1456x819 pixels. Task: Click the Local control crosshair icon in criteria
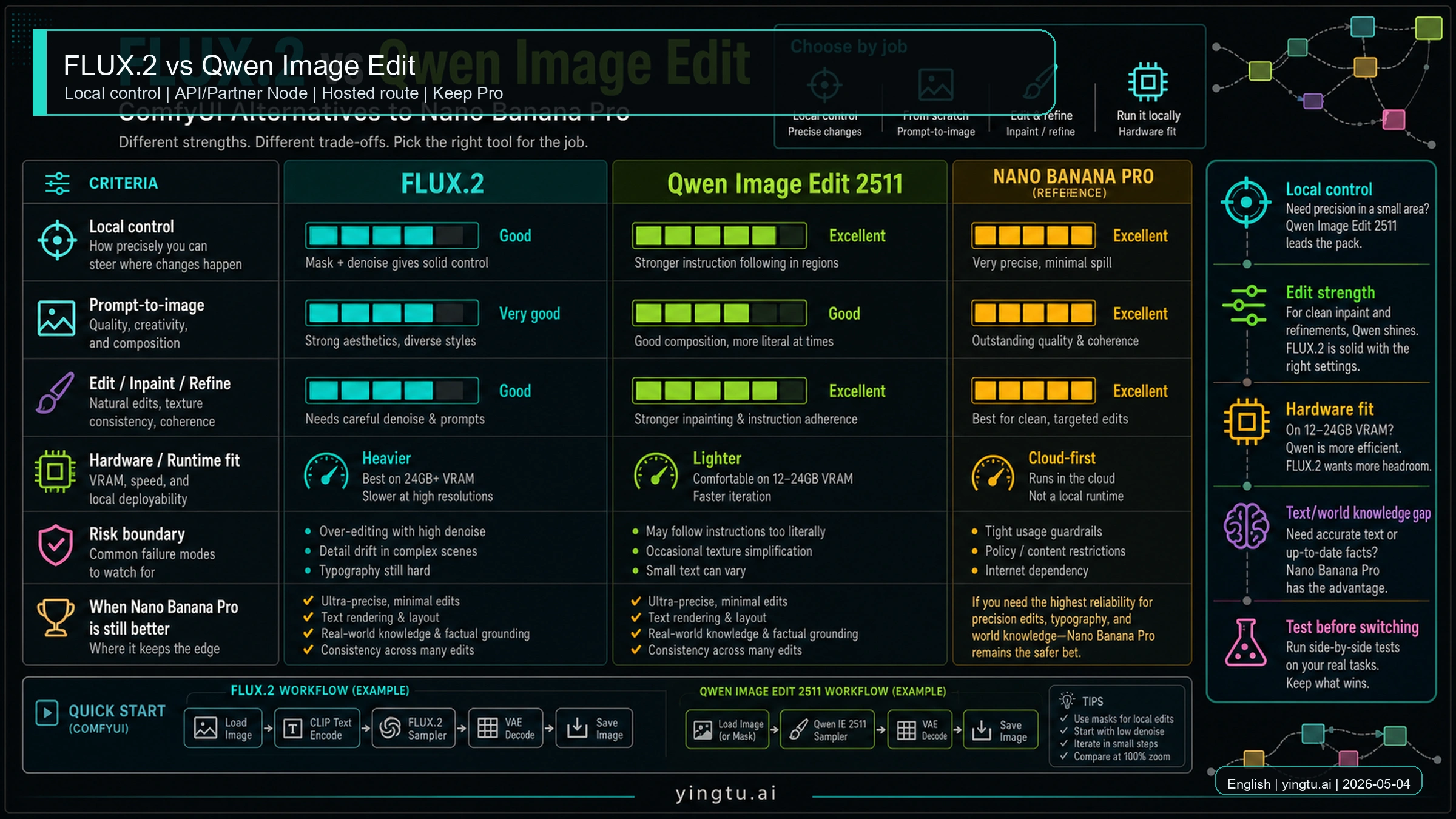pos(56,240)
